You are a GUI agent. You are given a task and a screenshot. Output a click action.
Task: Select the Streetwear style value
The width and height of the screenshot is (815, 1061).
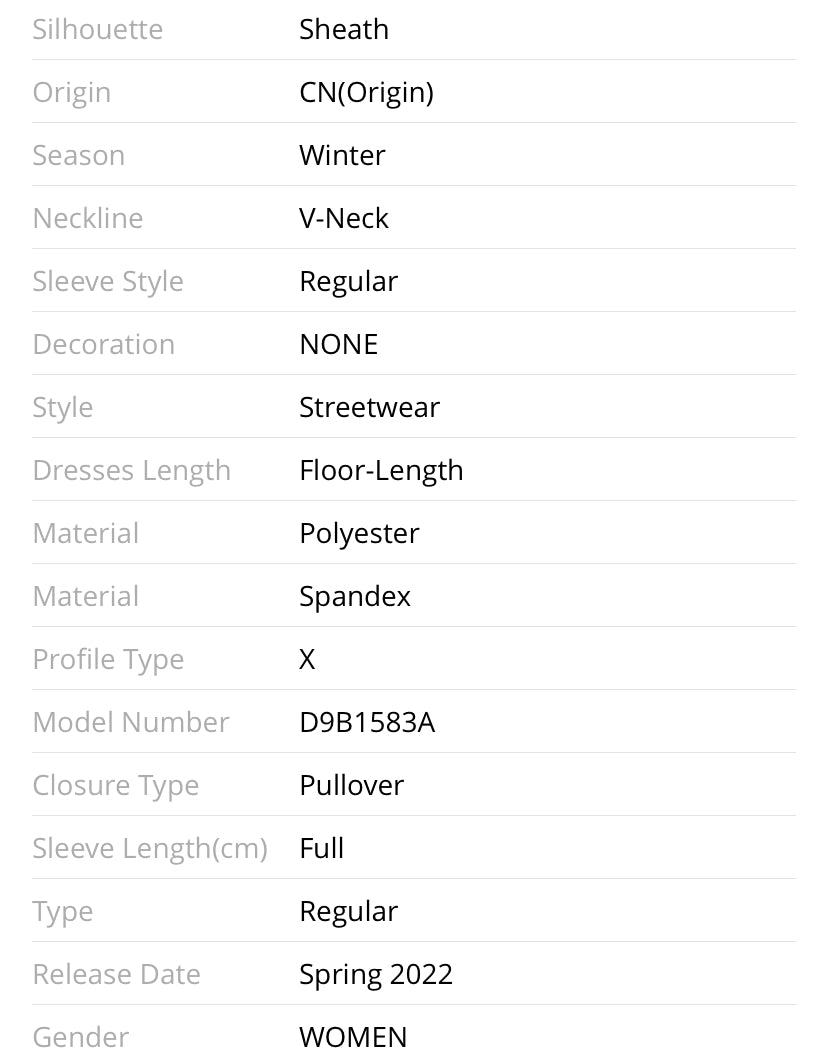tap(369, 407)
